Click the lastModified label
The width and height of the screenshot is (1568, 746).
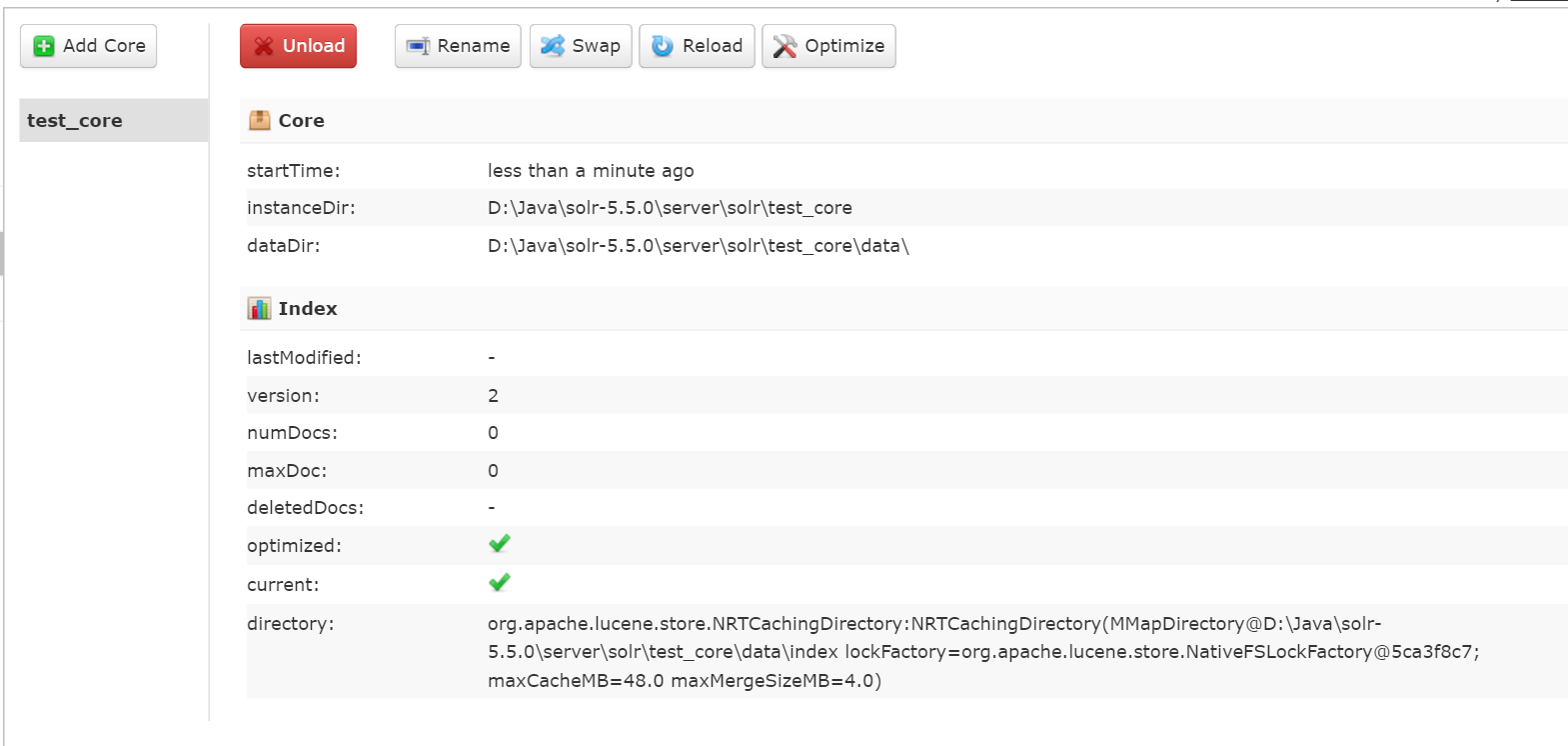pos(304,357)
